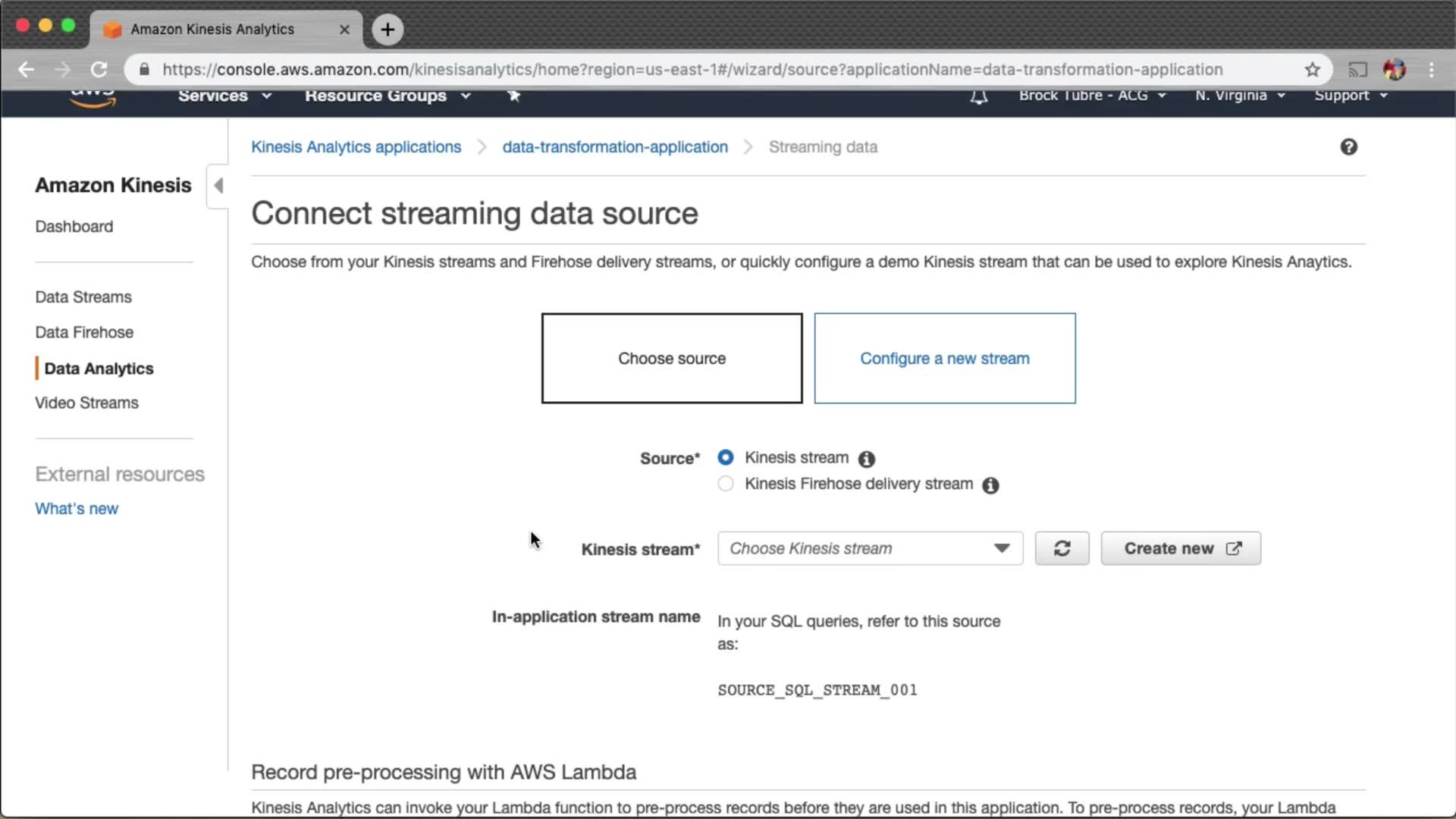Click the Firehose delivery stream info icon
1456x819 pixels.
[x=990, y=485]
